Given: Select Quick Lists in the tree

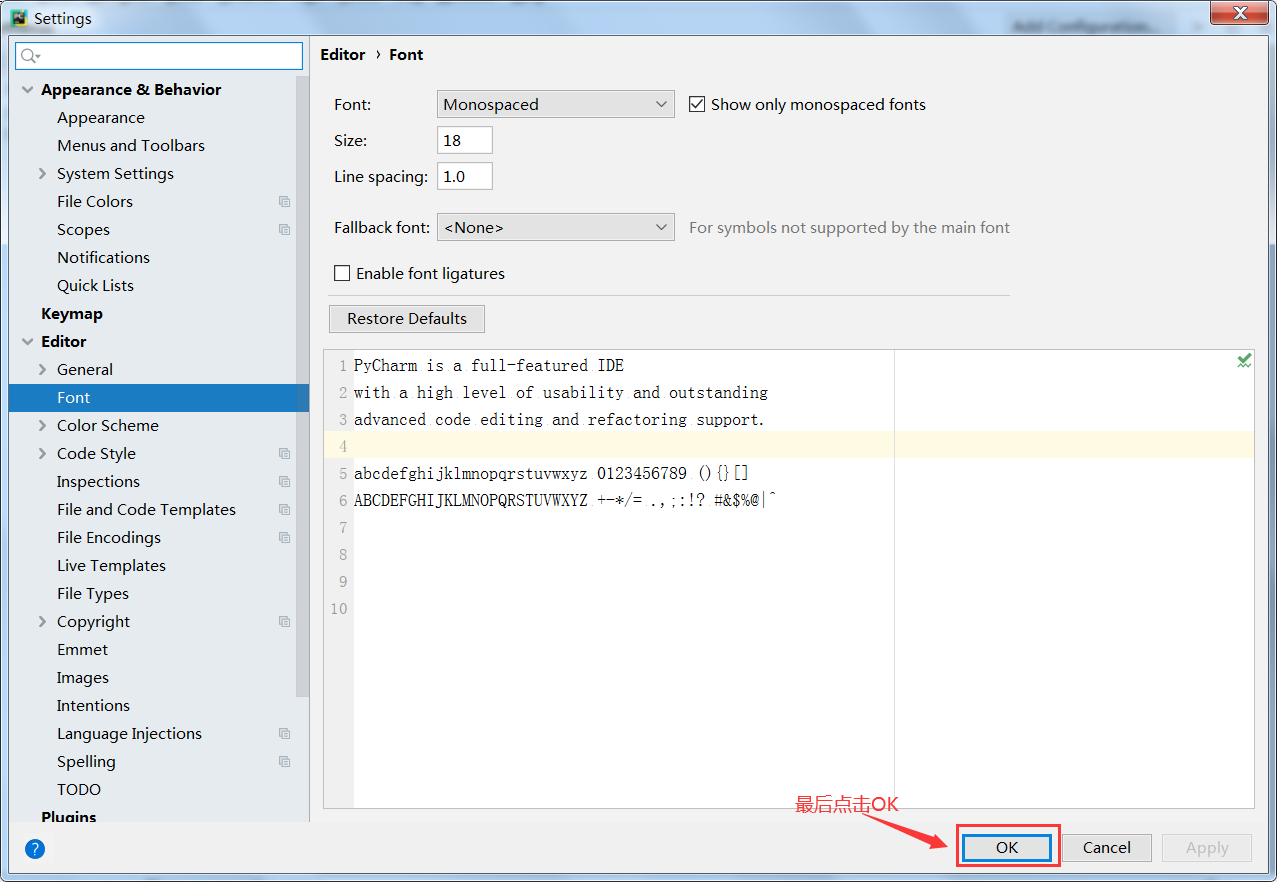Looking at the screenshot, I should [x=95, y=285].
